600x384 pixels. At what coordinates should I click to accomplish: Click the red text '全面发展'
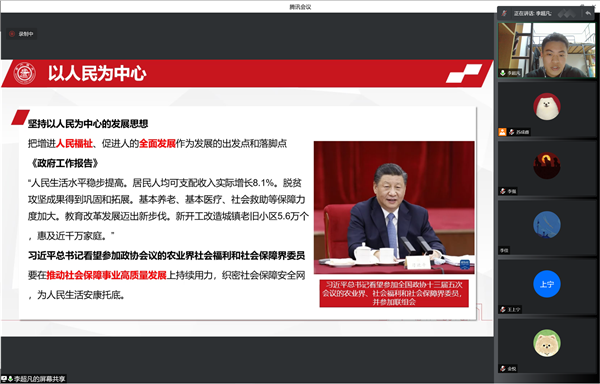coord(157,144)
